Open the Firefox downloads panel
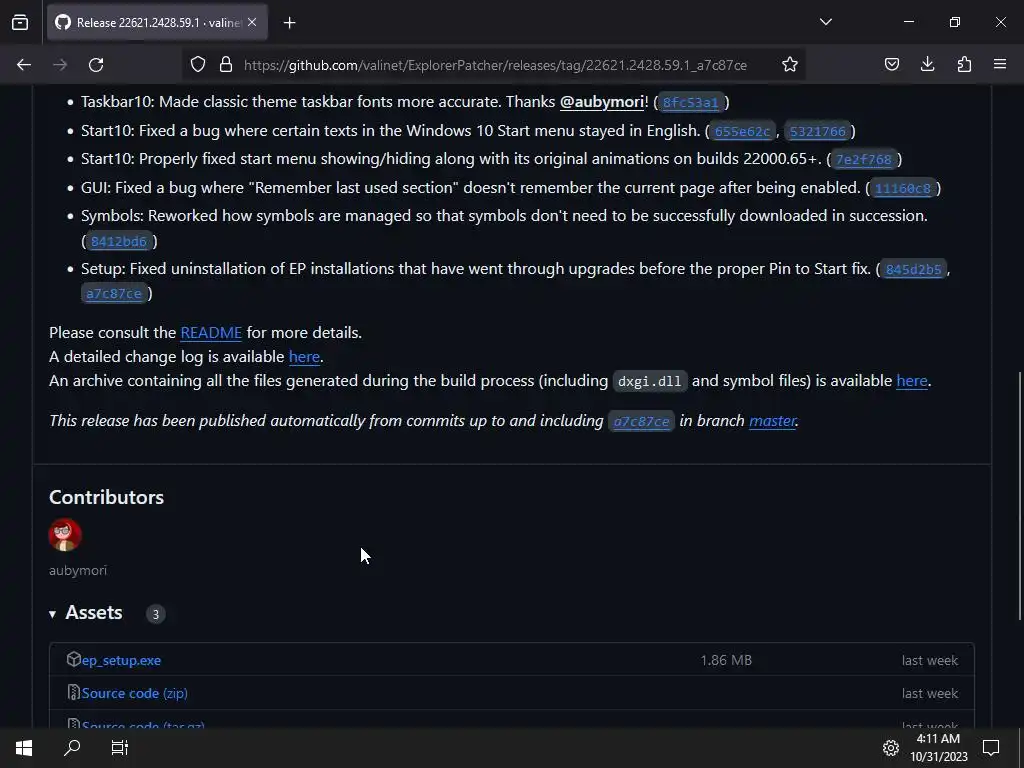 tap(927, 65)
